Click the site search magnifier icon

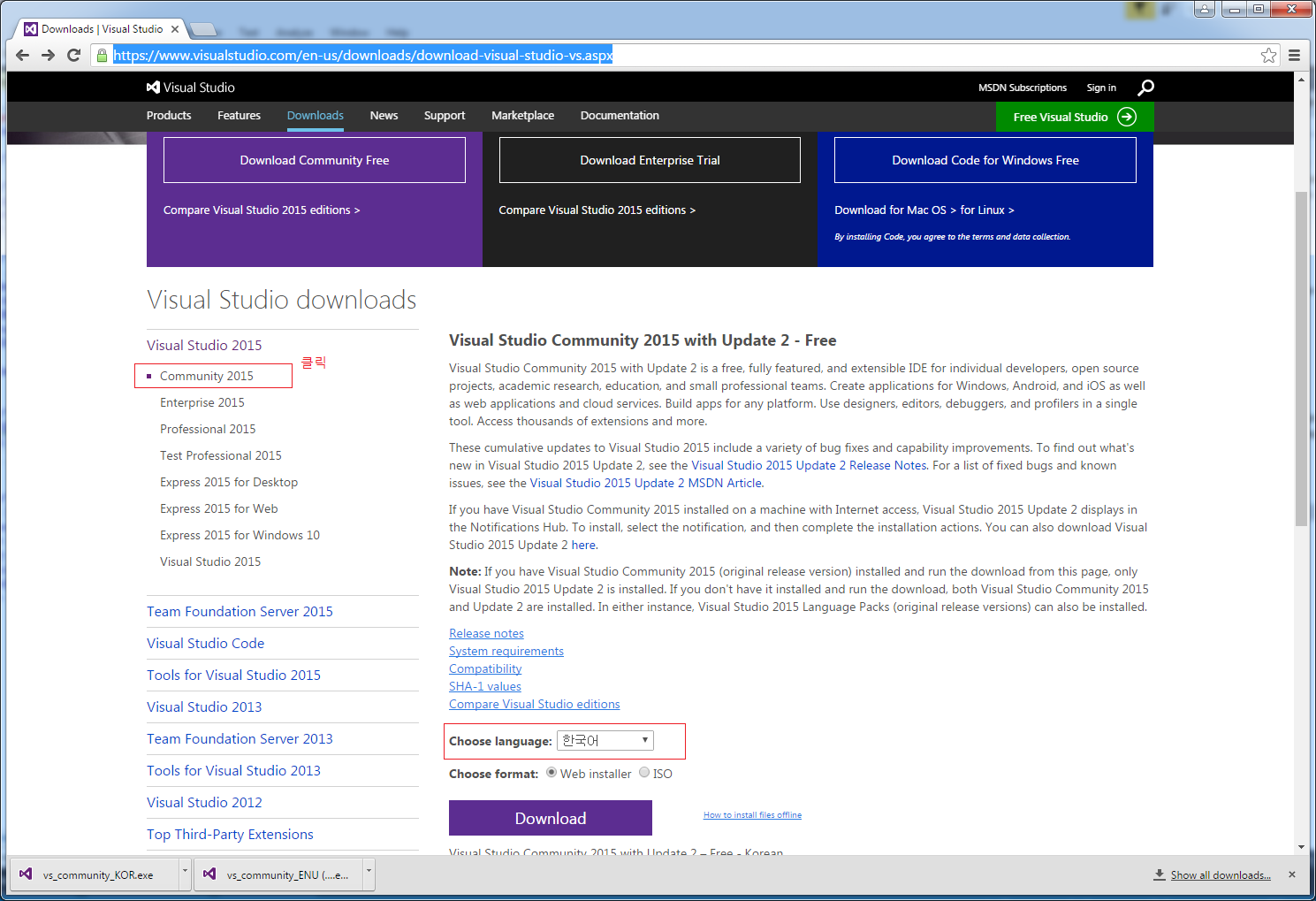1145,88
